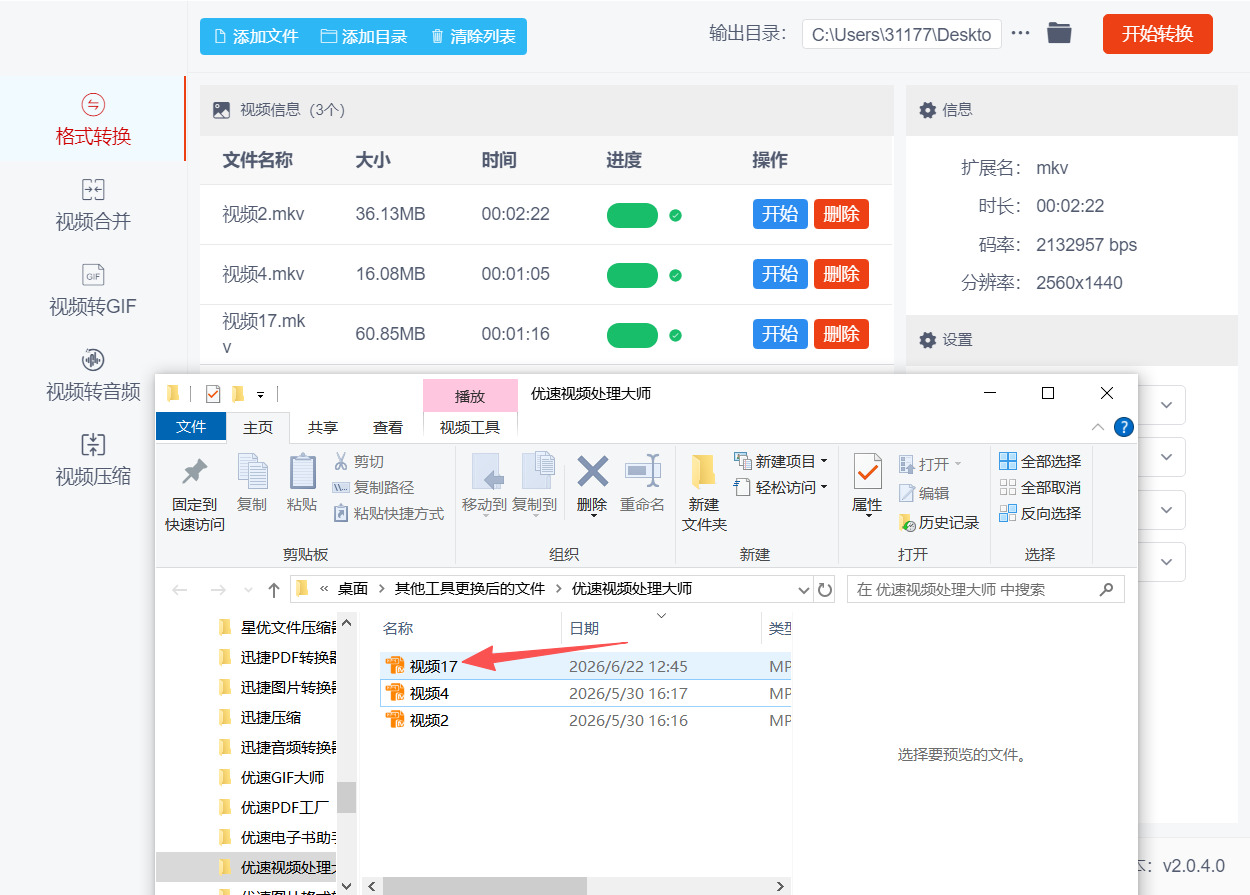Click the three-dots browse output directory button
Screen dimensions: 1250x895
coord(1020,33)
